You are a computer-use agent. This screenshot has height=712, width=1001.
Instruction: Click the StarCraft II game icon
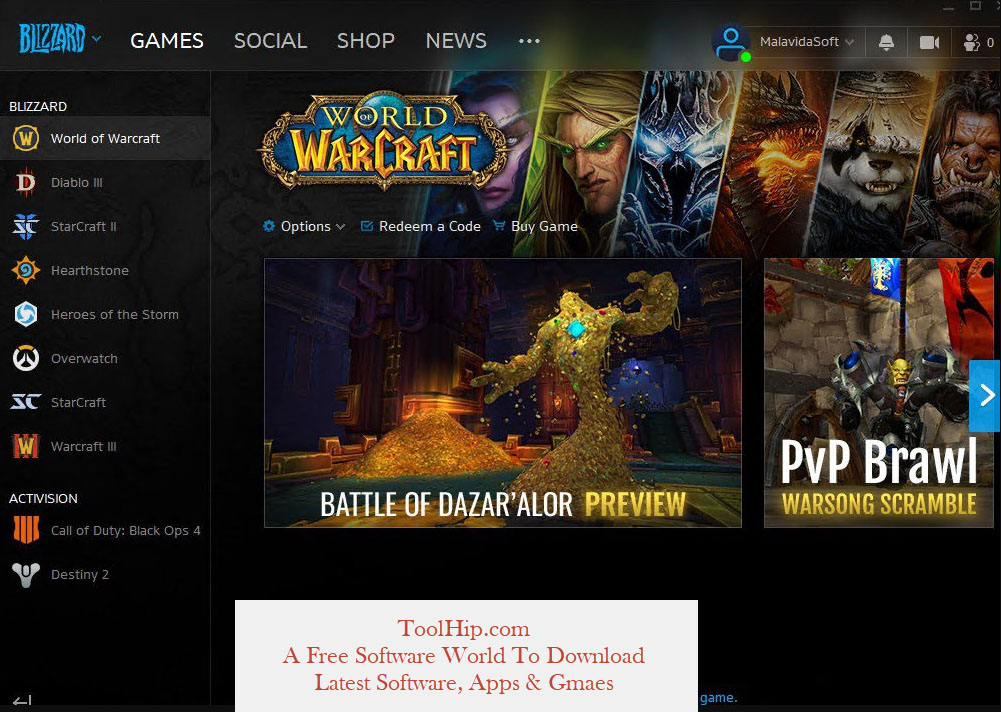point(26,226)
